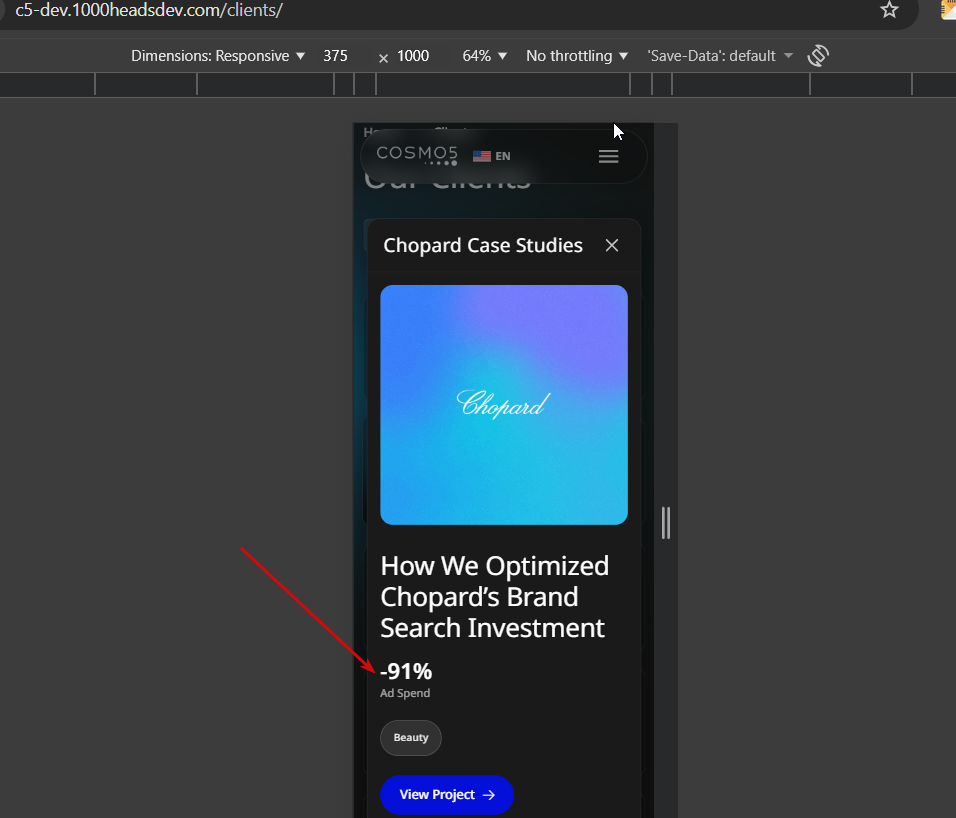Screen dimensions: 956x818
Task: Select the Beauty tag chip
Action: 411,738
